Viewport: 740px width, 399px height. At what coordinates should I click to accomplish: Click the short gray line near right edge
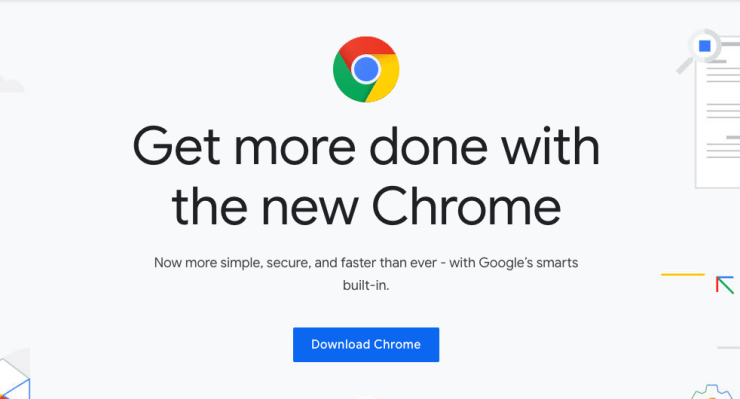[x=728, y=348]
